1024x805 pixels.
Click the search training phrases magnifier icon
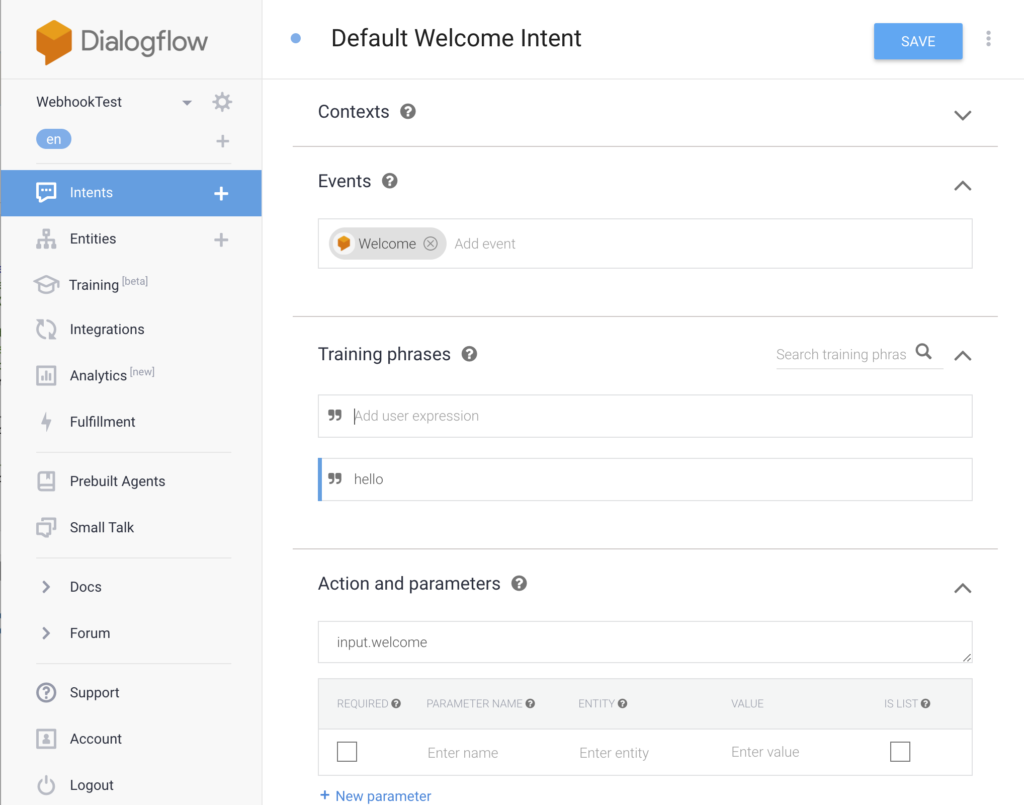[x=924, y=352]
